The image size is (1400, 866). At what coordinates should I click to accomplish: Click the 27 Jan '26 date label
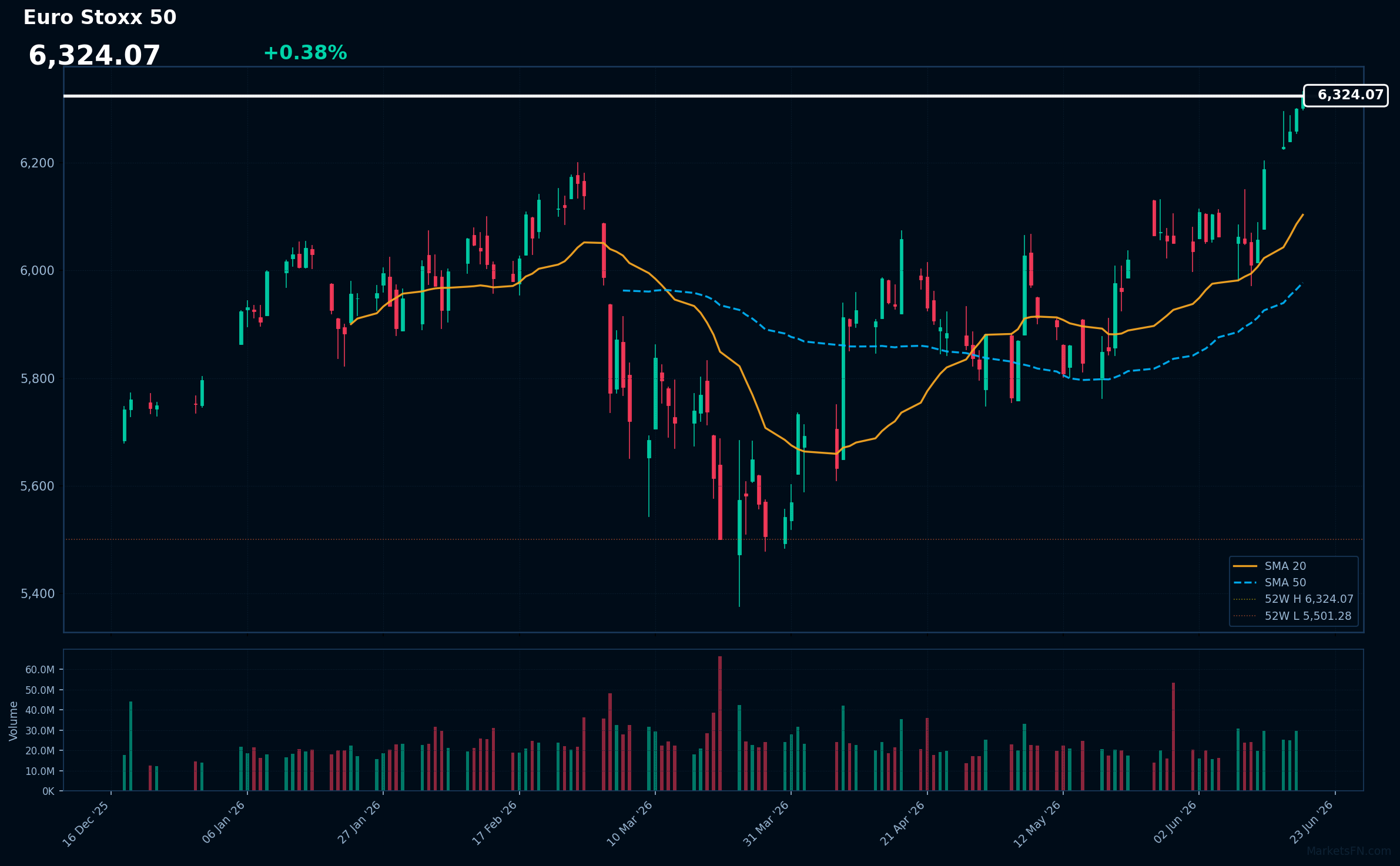click(359, 823)
